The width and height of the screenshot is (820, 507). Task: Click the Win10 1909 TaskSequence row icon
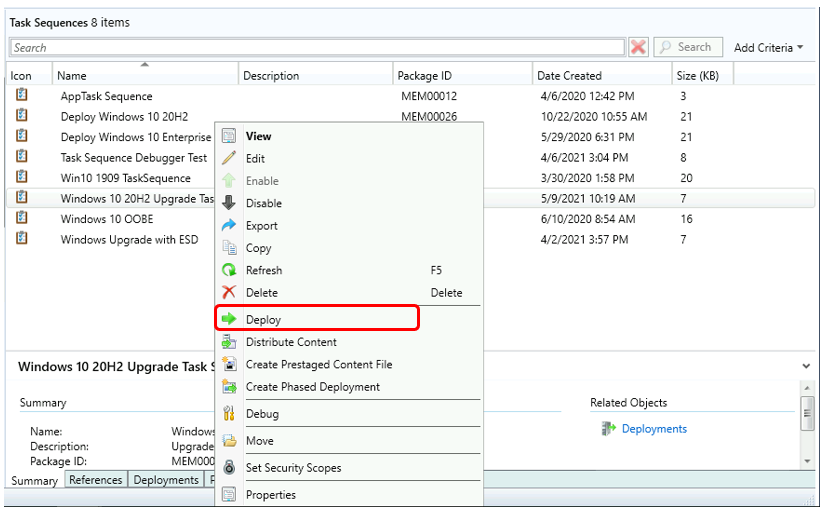coord(21,176)
